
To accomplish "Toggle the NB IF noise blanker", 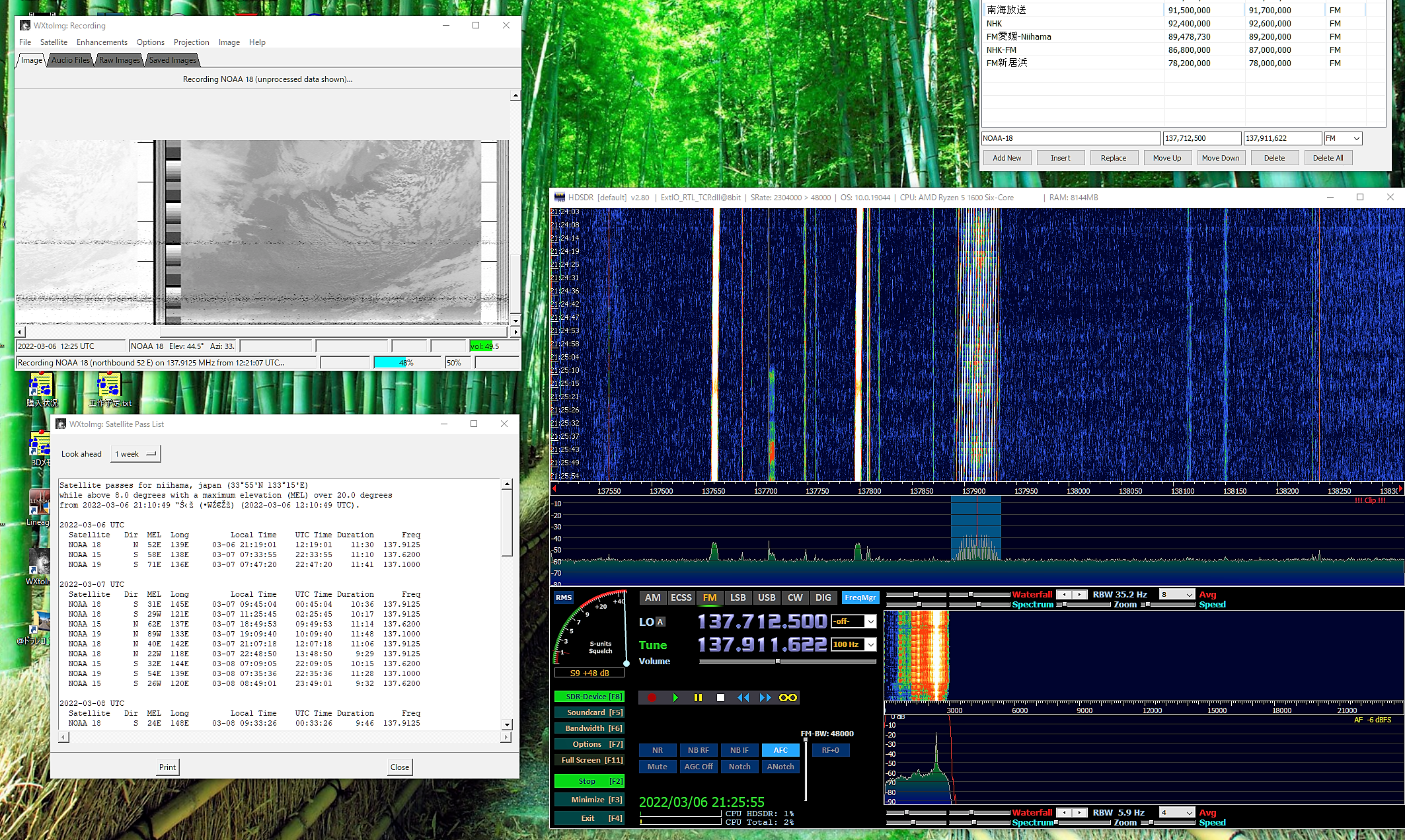I will (740, 750).
